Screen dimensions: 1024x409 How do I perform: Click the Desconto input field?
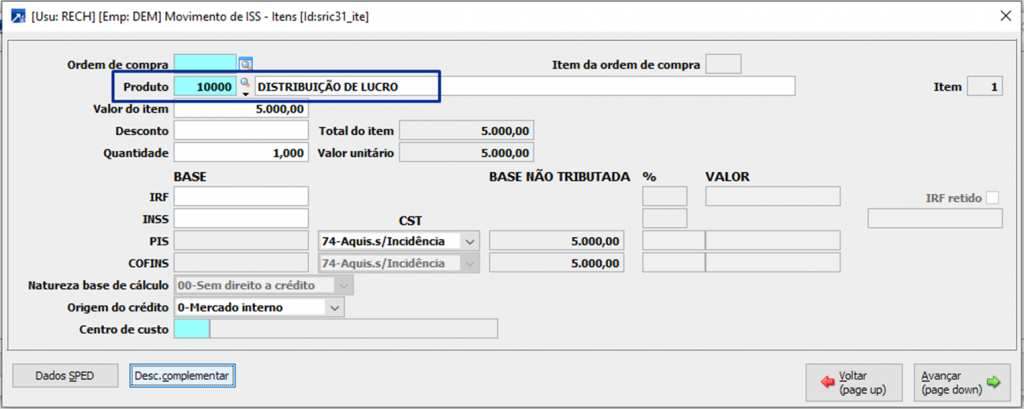[241, 131]
